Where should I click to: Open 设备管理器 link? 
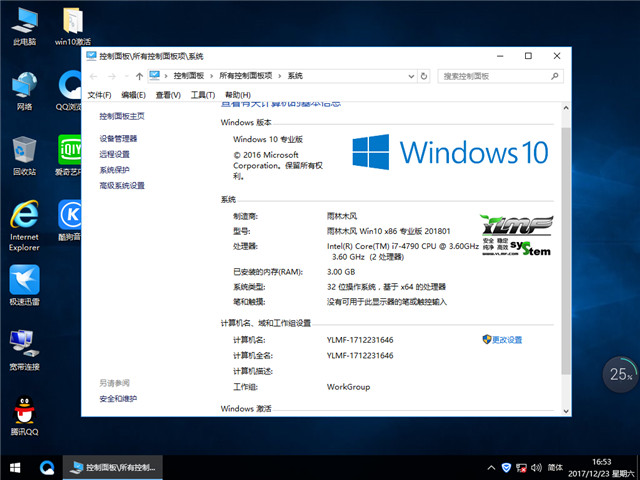pos(118,139)
